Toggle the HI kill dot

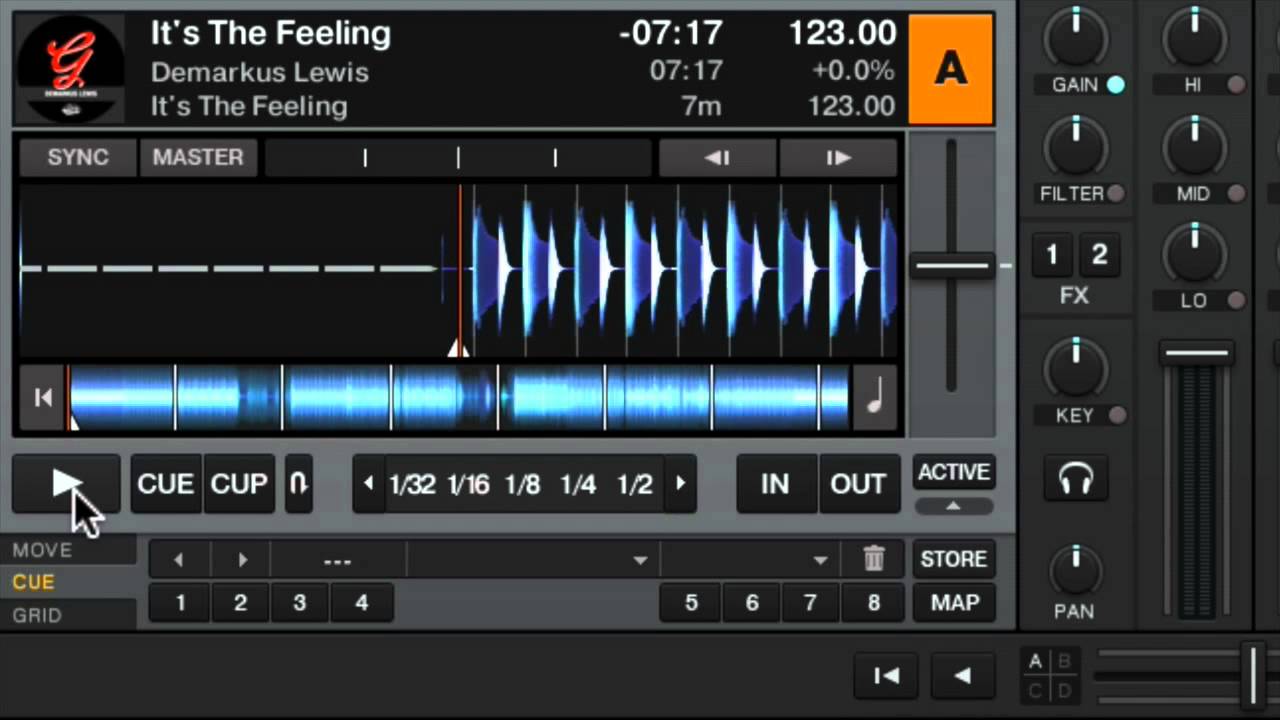click(x=1237, y=85)
